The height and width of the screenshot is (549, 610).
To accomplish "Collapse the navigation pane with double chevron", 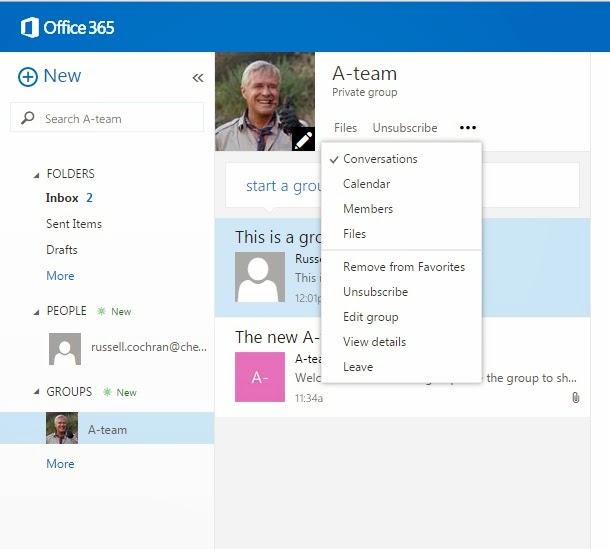I will [198, 78].
